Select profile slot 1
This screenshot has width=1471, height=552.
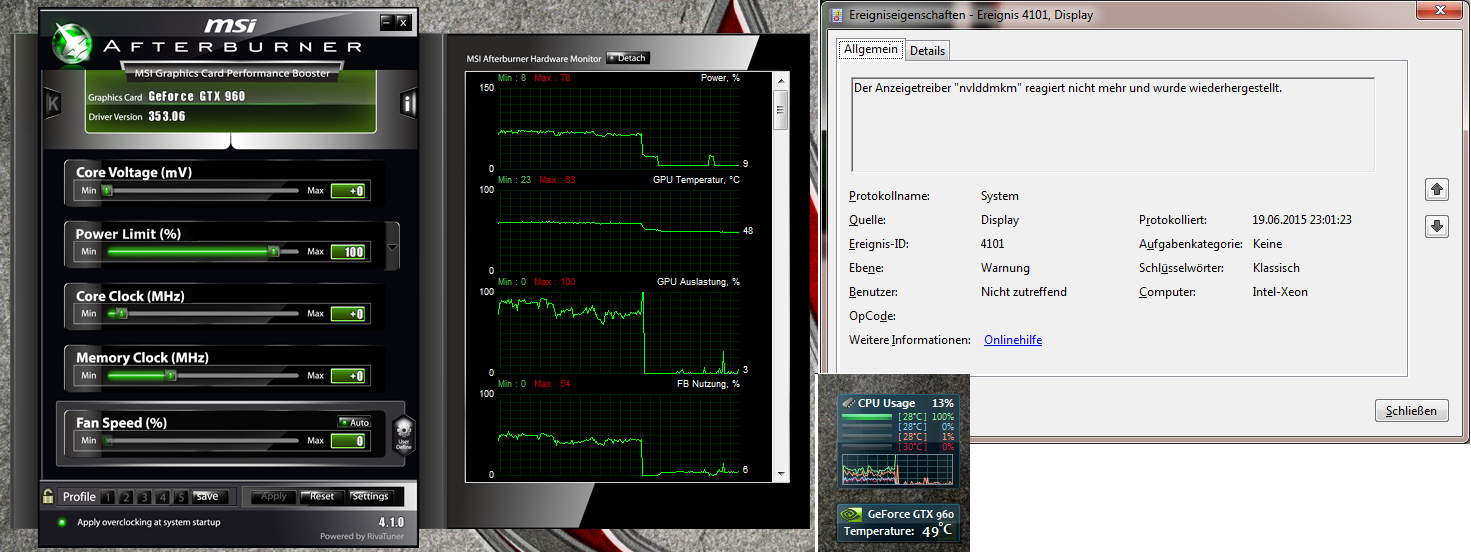coord(109,497)
